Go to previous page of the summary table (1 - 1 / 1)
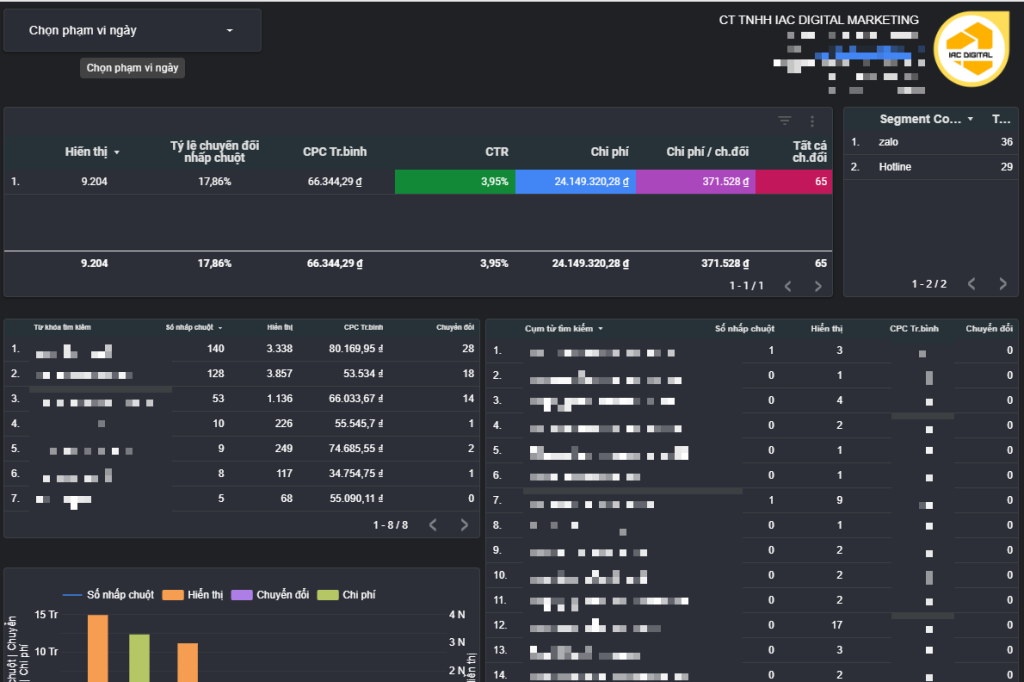 point(788,286)
